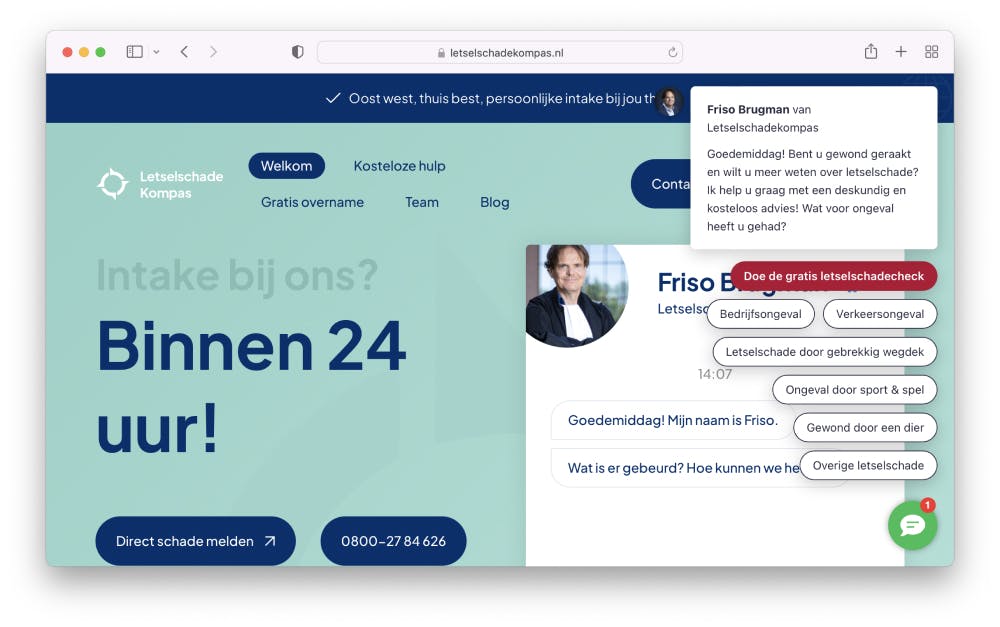Screen dimensions: 1000x627
Task: Click Friso Brugman's profile photo
Action: tap(576, 296)
